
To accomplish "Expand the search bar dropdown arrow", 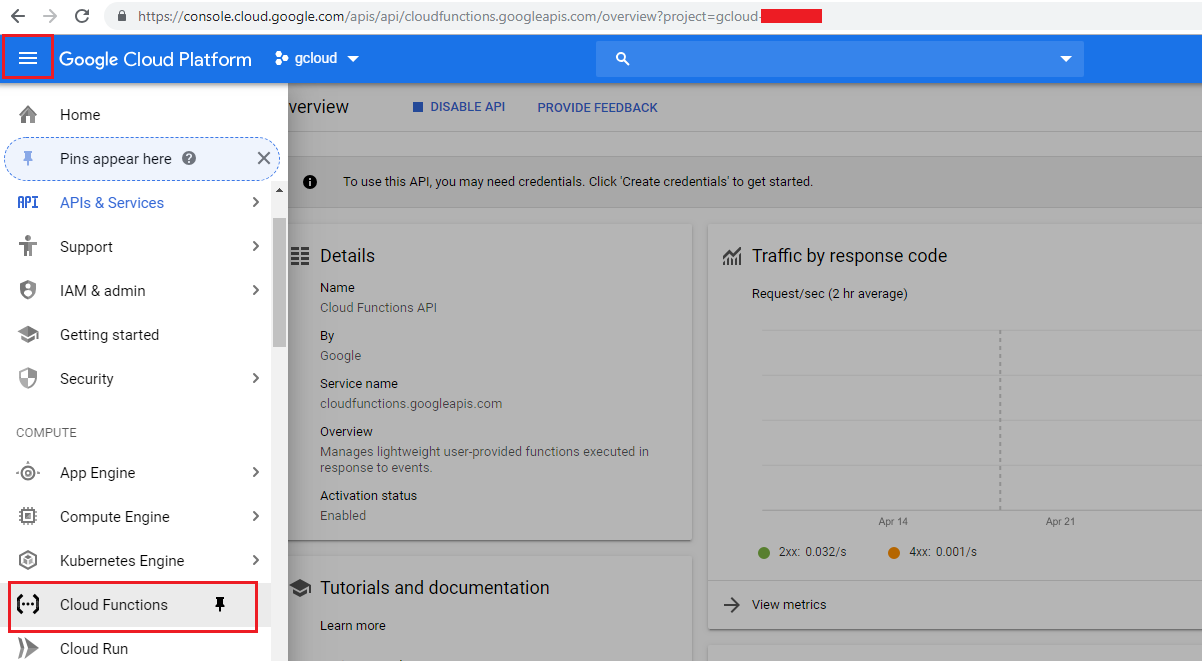I will click(1066, 59).
